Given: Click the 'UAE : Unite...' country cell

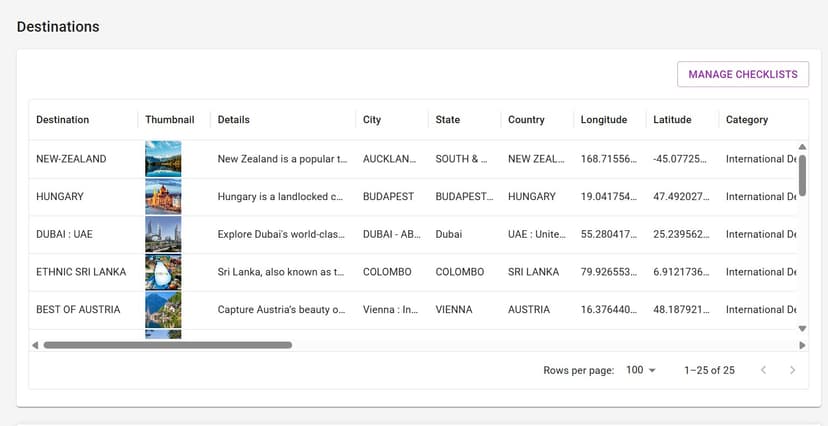Looking at the screenshot, I should coord(537,234).
